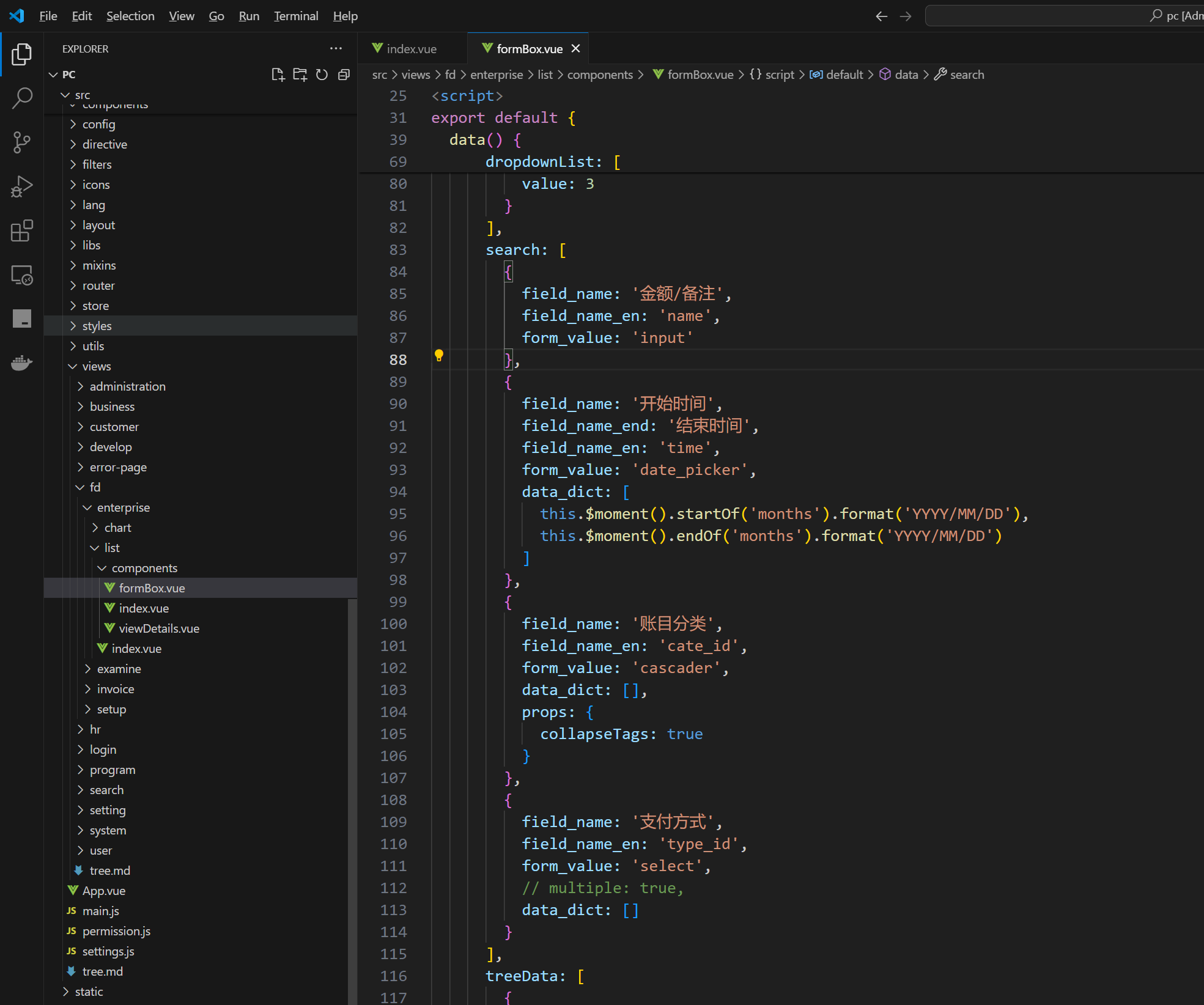Click the VS Code logo icon
Image resolution: width=1204 pixels, height=1005 pixels.
pos(17,15)
